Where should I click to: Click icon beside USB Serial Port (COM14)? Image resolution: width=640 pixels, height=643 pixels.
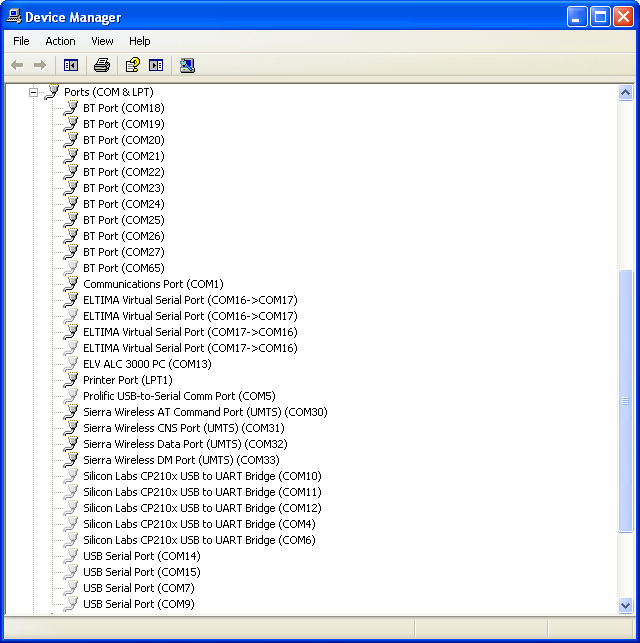71,556
